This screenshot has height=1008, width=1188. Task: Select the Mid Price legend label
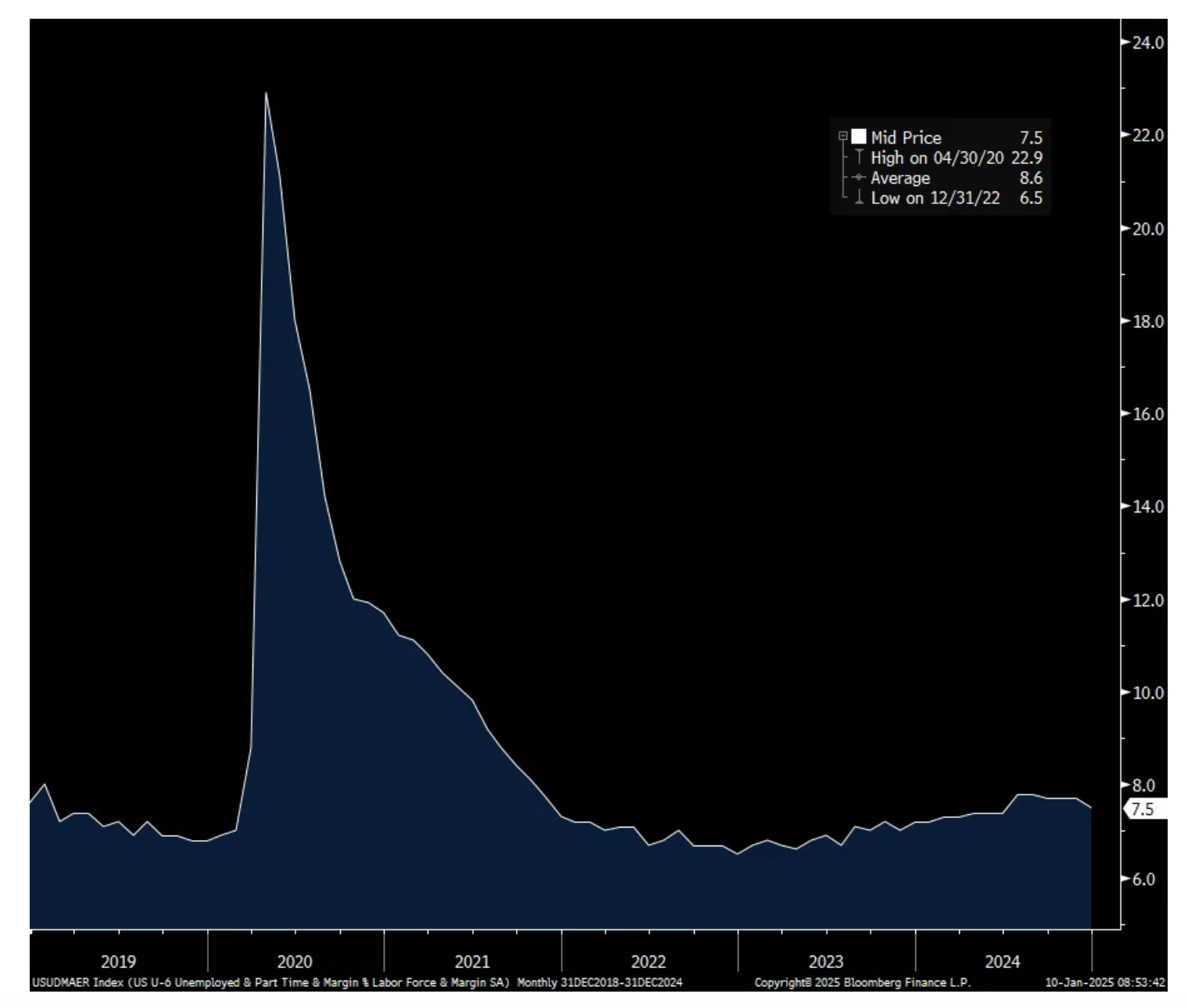tap(906, 138)
